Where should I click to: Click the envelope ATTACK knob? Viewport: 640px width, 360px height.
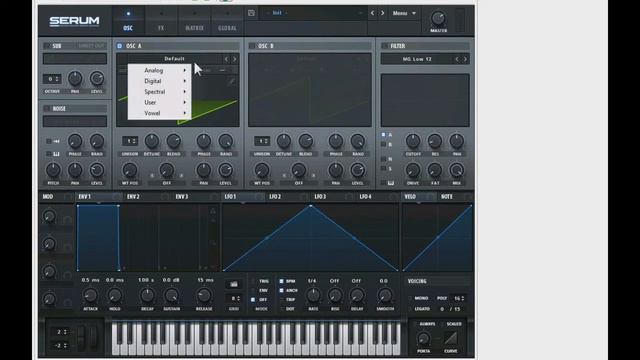91,296
